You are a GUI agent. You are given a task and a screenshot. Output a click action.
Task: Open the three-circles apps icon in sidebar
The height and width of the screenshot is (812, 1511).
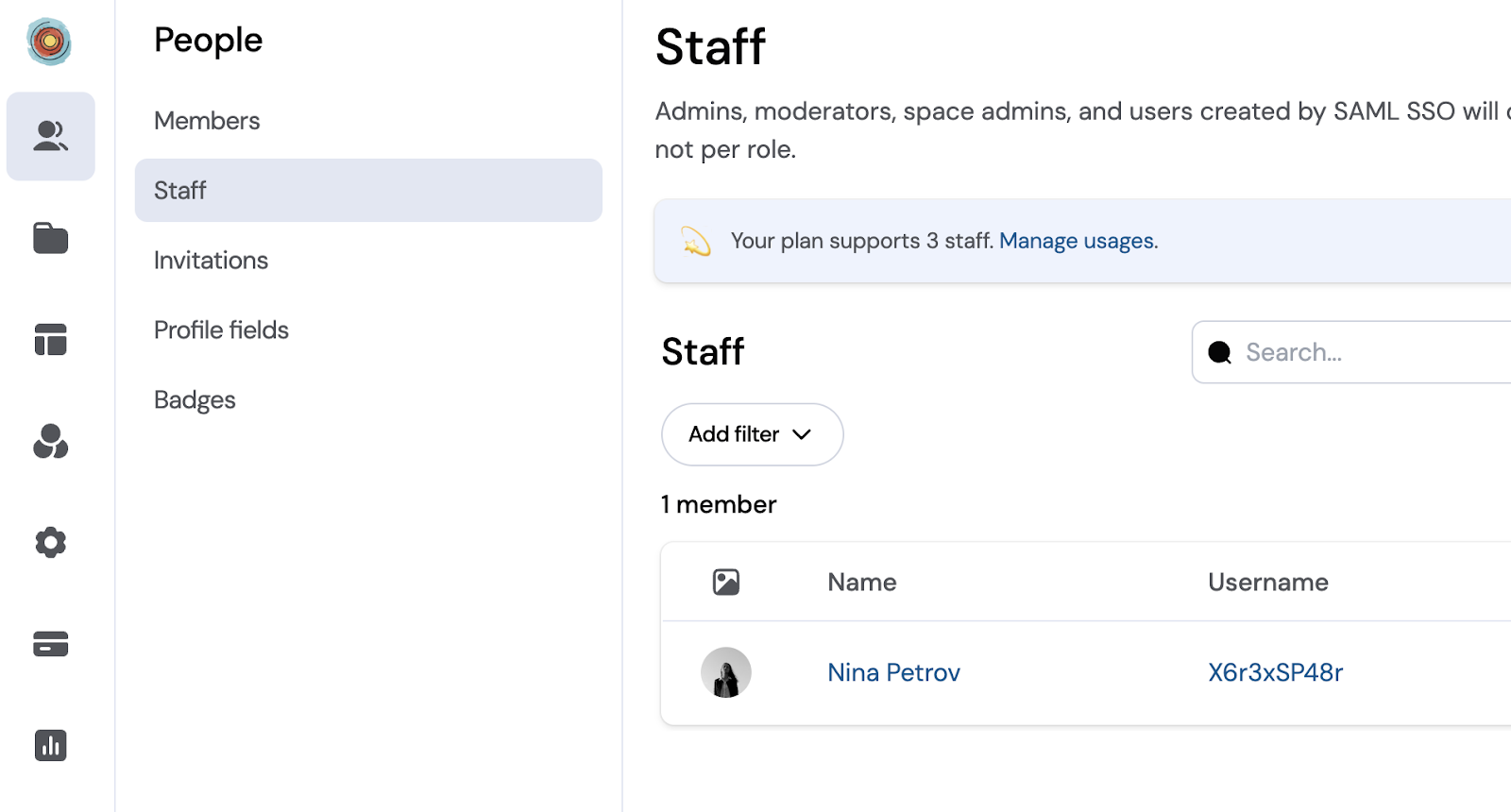(x=51, y=441)
